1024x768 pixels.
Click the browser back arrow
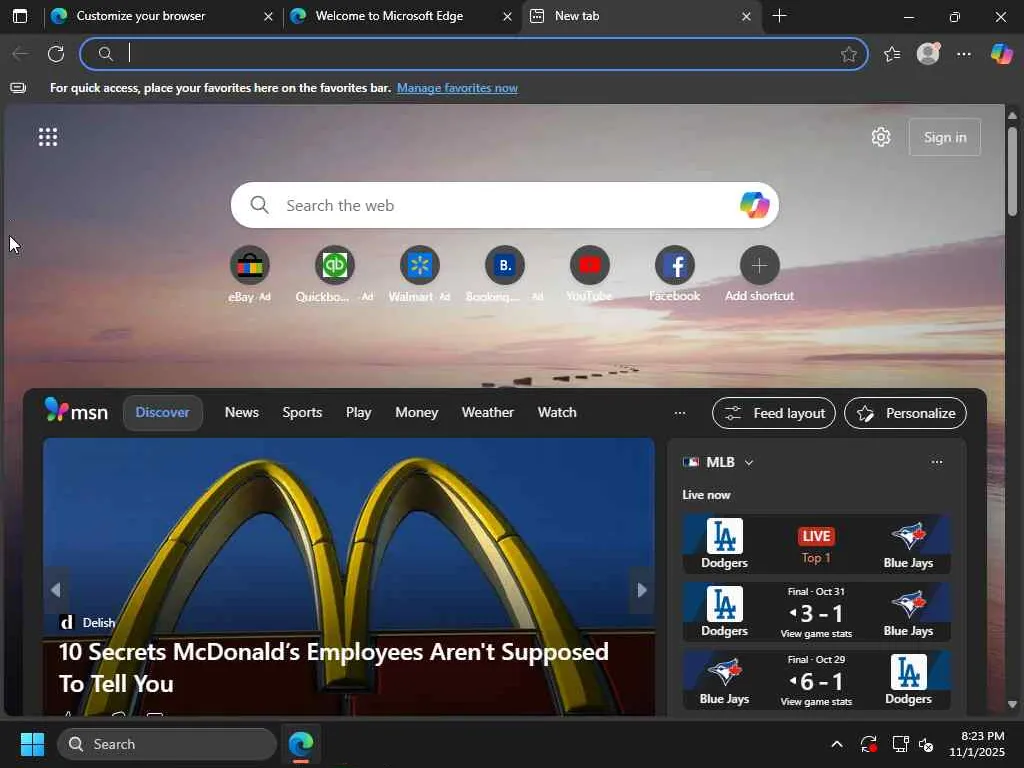click(20, 54)
